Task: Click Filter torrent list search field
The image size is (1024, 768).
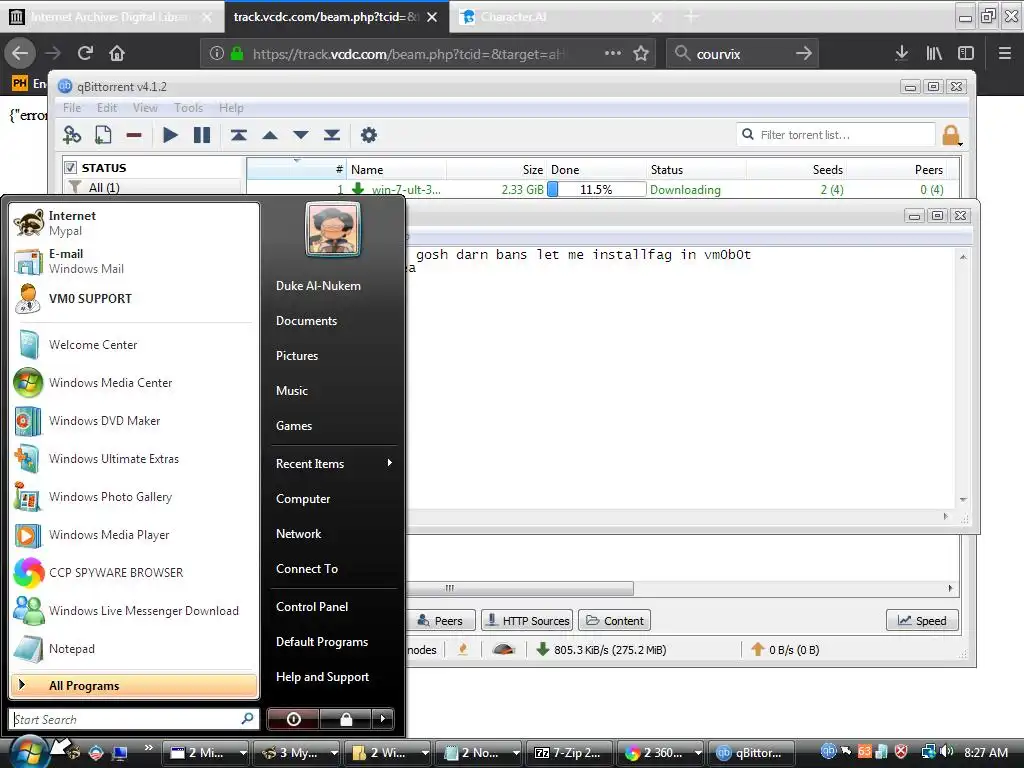Action: pos(836,135)
